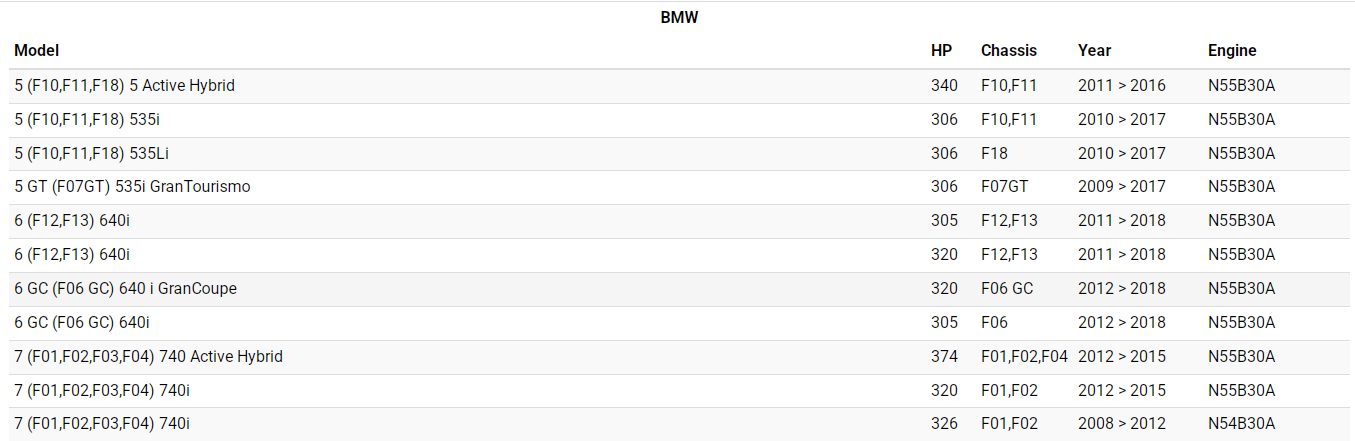Select the 640 i GranCoupe model entry

click(x=126, y=289)
